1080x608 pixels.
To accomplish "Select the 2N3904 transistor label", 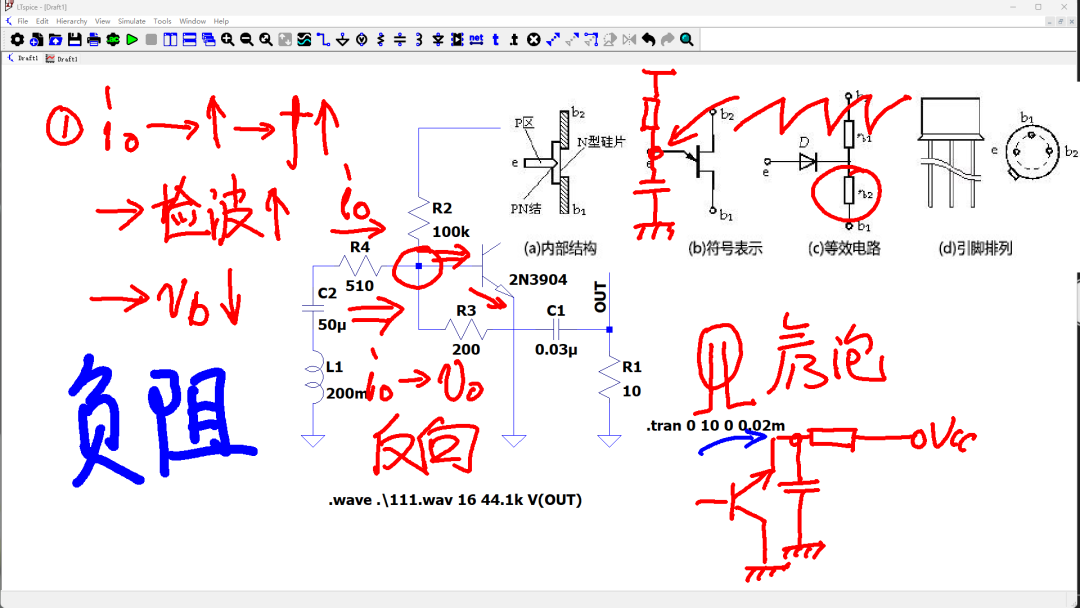I will click(x=538, y=280).
